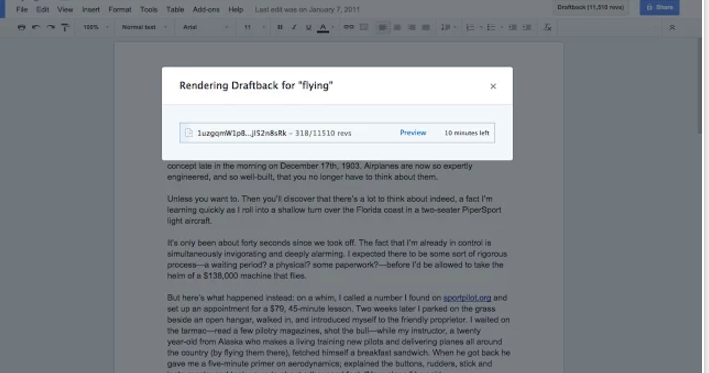
Task: Open the numbered list tool
Action: point(470,28)
